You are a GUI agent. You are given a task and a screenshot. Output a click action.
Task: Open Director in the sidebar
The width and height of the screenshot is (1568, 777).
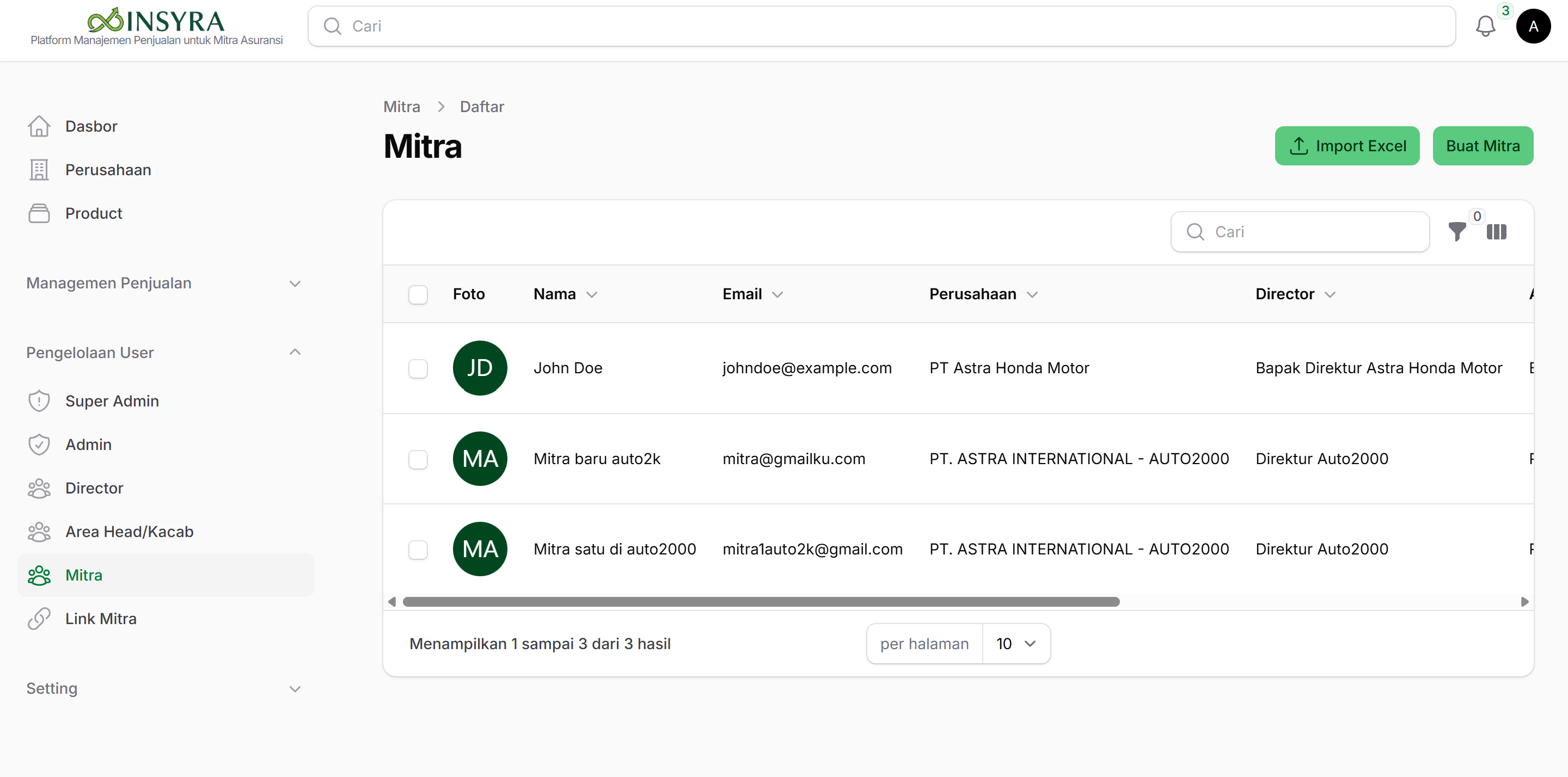click(x=166, y=488)
